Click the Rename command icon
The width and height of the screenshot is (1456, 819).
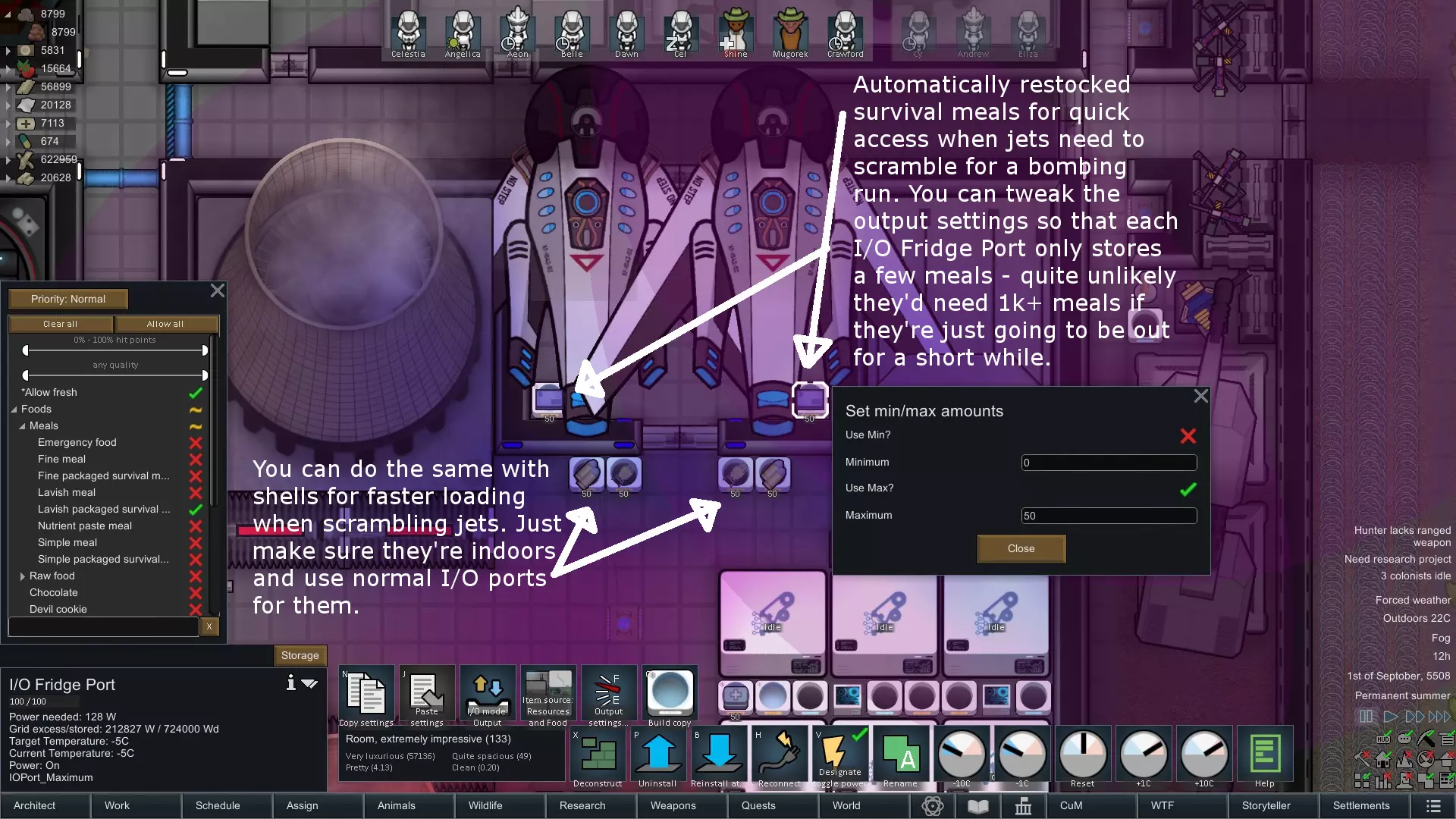(x=900, y=754)
